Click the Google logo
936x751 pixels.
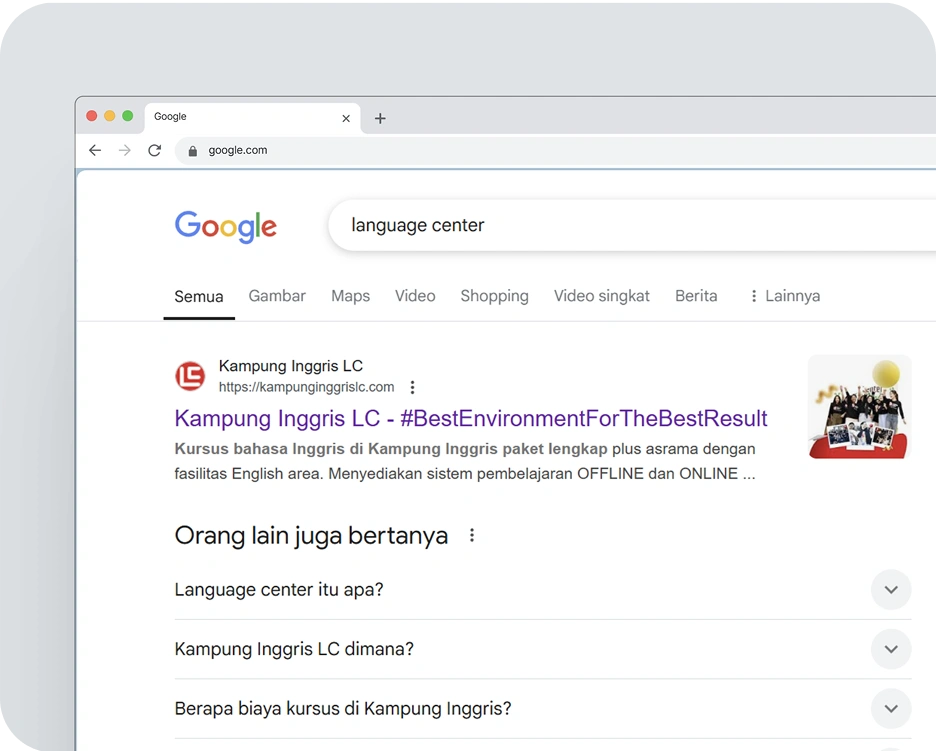coord(225,227)
